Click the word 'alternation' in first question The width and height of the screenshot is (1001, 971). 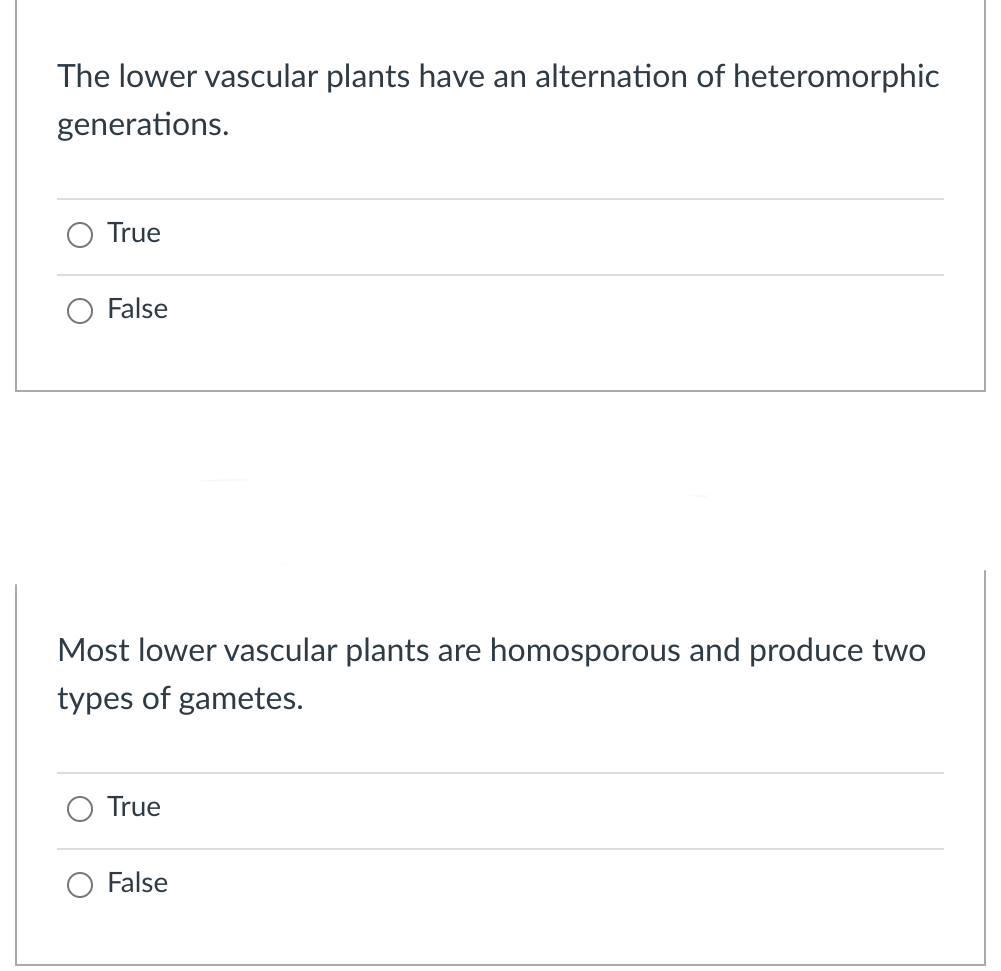tap(610, 77)
